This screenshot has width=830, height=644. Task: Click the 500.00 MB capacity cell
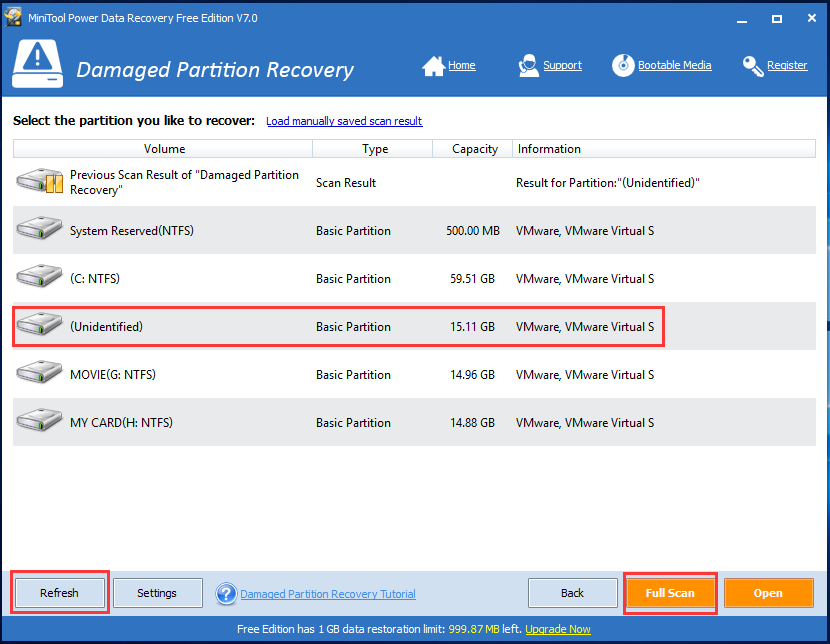473,231
